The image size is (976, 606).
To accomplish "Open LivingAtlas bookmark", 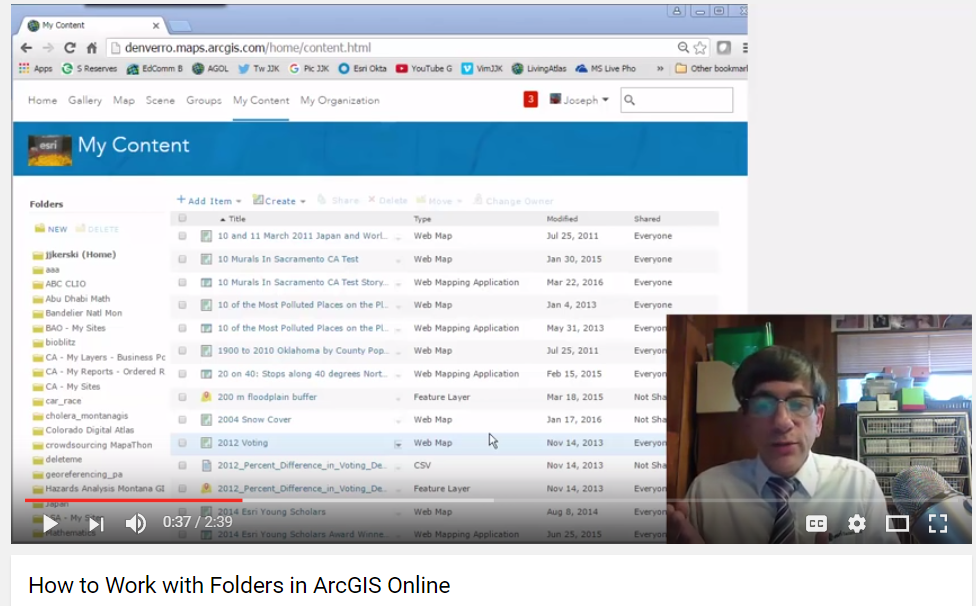I will pos(539,68).
